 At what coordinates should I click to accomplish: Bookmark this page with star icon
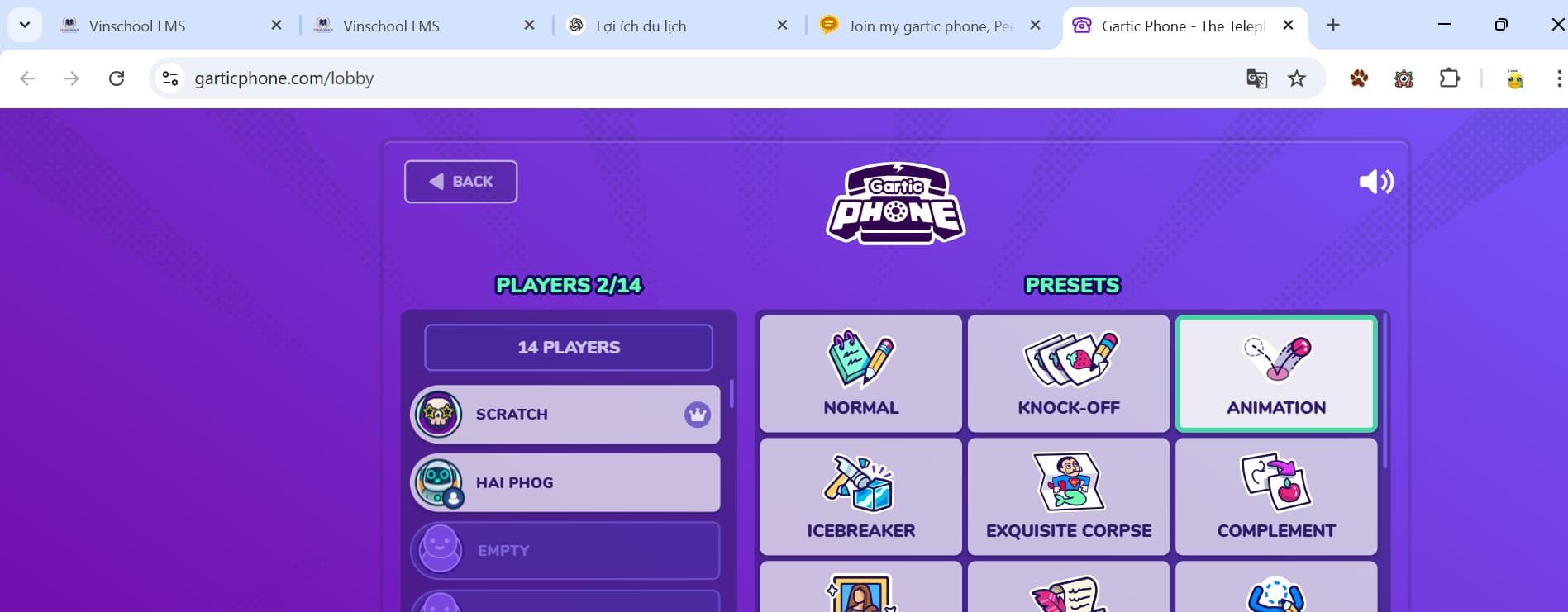[1297, 78]
